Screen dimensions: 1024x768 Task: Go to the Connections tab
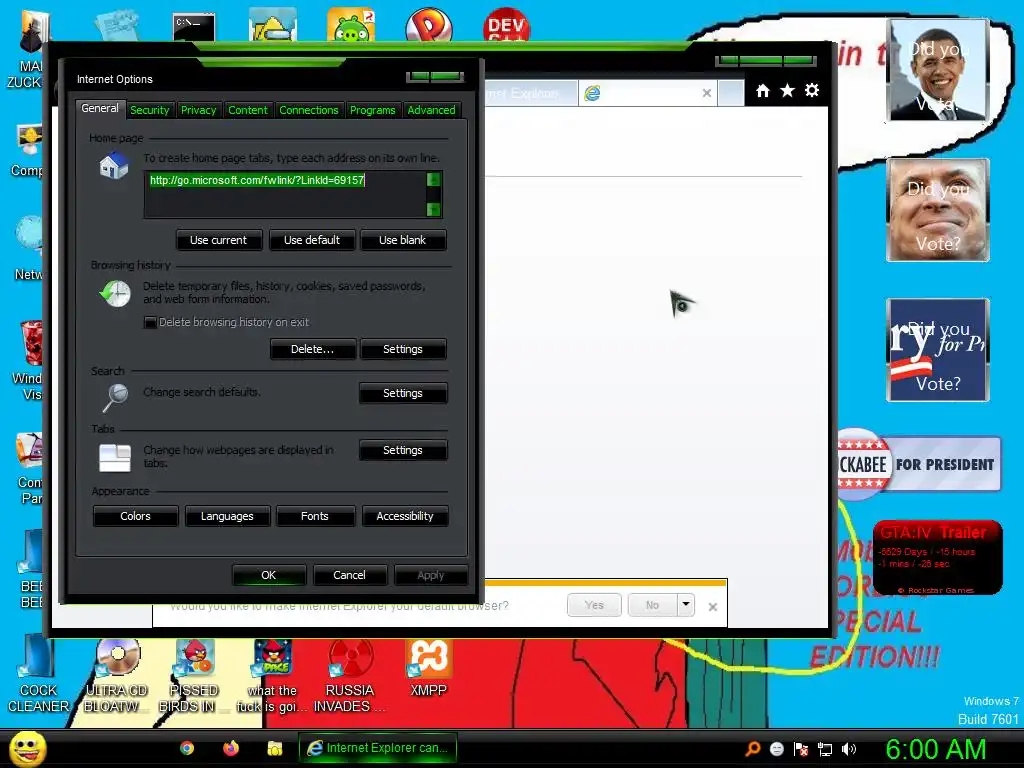(x=309, y=110)
